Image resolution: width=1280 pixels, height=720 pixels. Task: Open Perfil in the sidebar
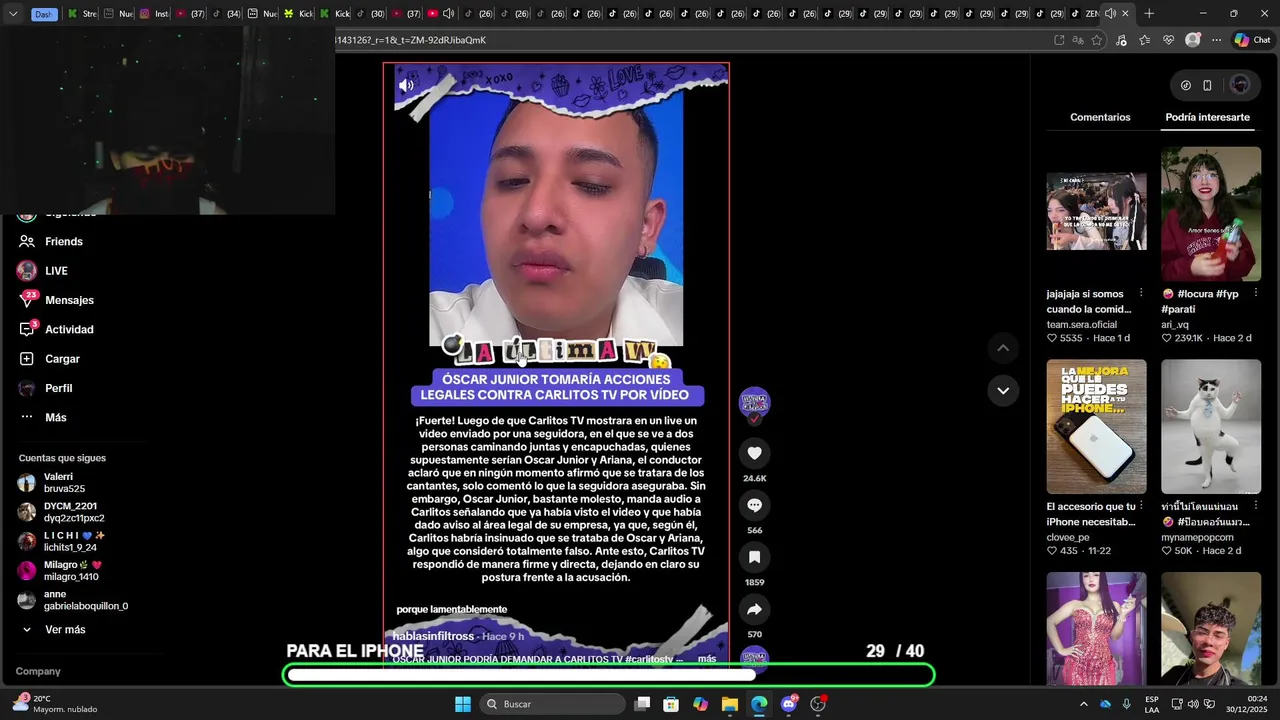[58, 388]
